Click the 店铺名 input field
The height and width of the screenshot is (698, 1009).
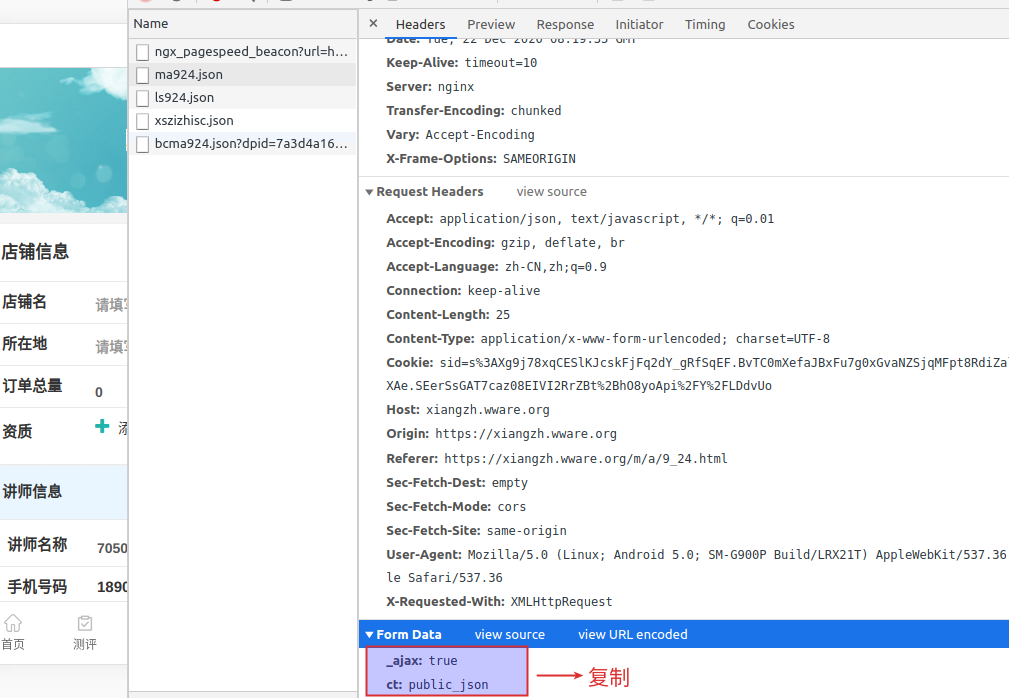click(110, 305)
